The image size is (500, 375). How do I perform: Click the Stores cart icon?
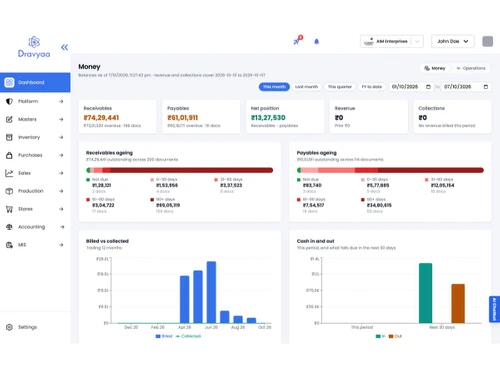pos(9,209)
